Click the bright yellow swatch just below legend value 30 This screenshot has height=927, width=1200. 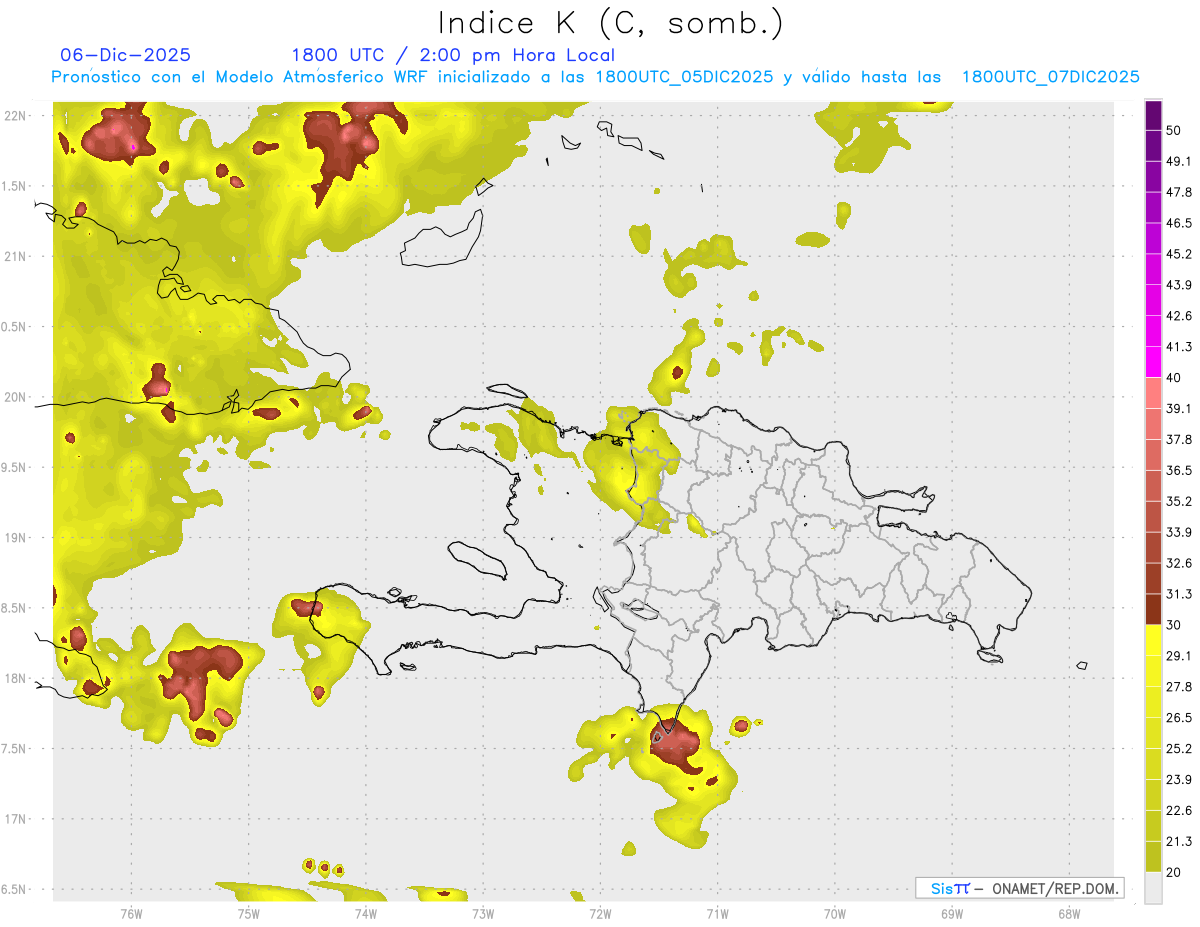point(1153,640)
